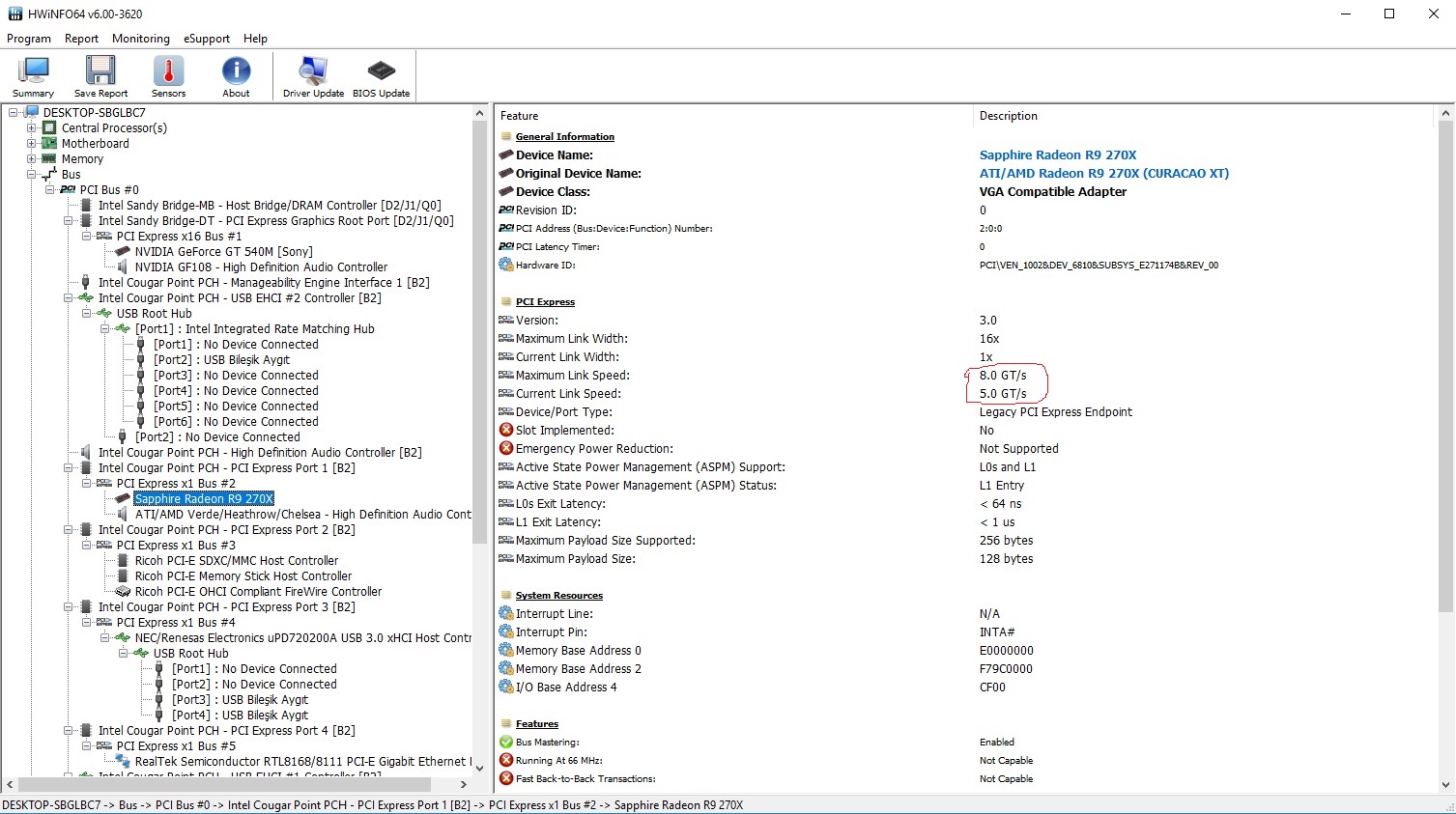Open the Monitoring menu

[141, 39]
